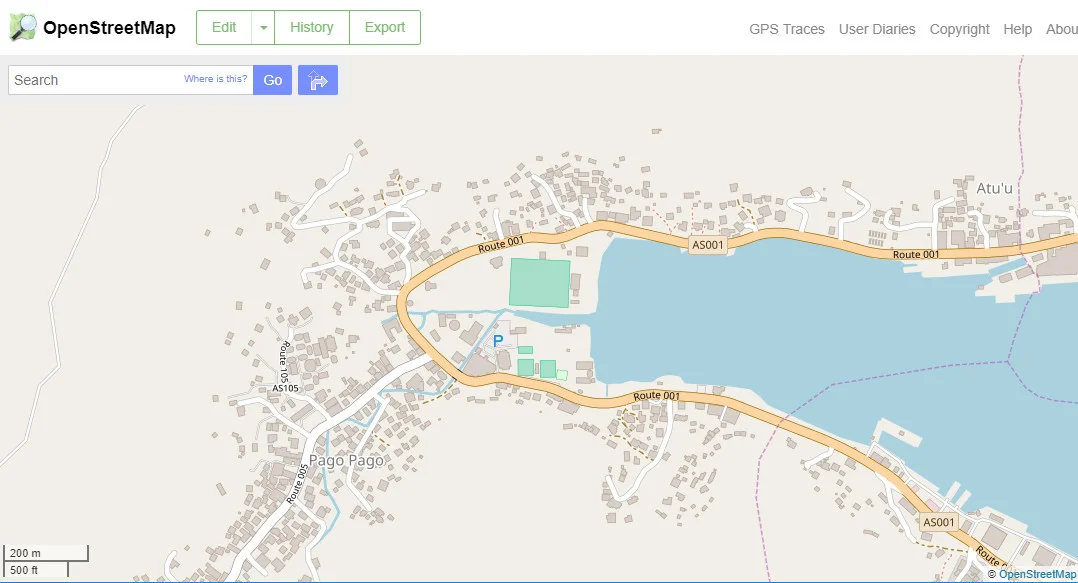Click the Route 005 road label
1078x583 pixels.
(298, 485)
